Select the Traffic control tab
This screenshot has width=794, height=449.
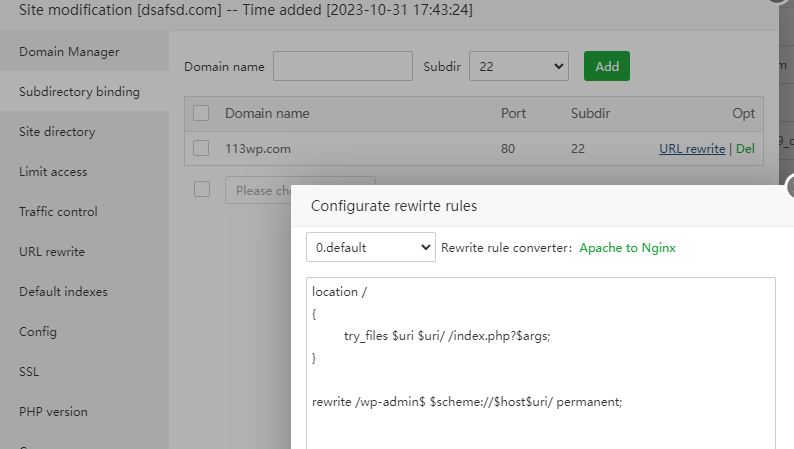[58, 211]
